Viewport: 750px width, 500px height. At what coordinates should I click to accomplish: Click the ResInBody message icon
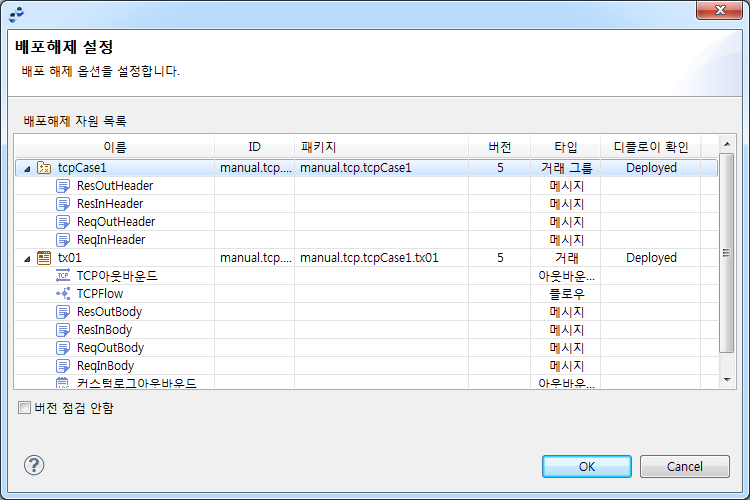coord(63,330)
